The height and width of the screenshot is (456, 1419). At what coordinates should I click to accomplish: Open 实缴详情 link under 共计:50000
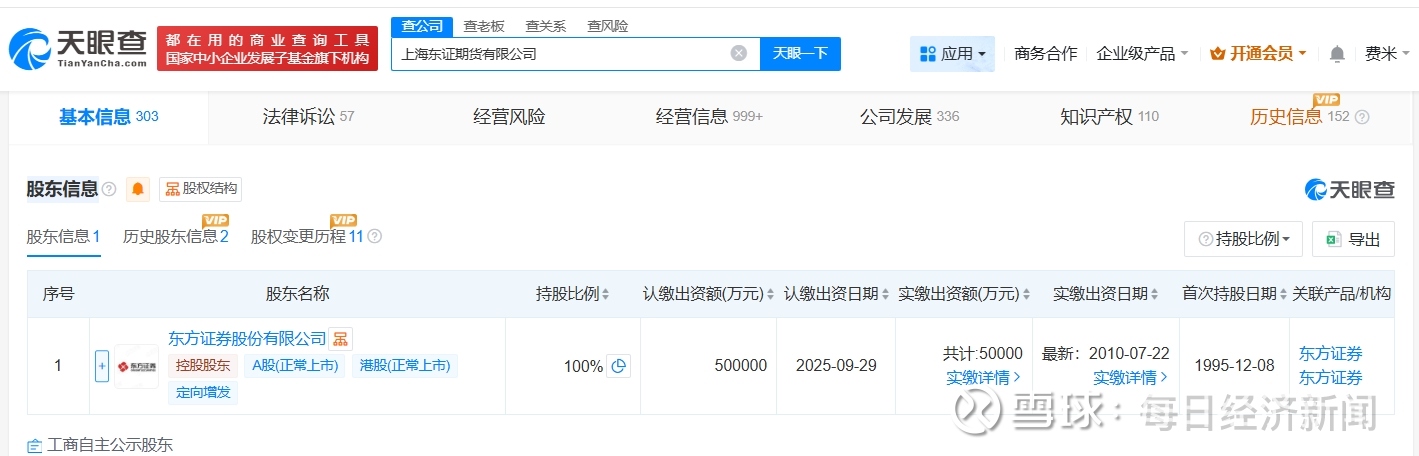pos(984,378)
